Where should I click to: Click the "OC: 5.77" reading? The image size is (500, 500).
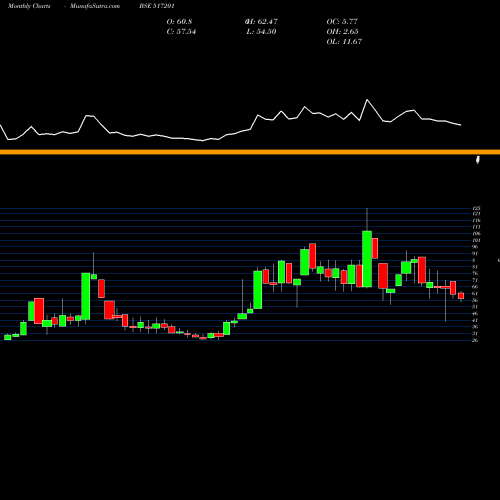point(342,22)
